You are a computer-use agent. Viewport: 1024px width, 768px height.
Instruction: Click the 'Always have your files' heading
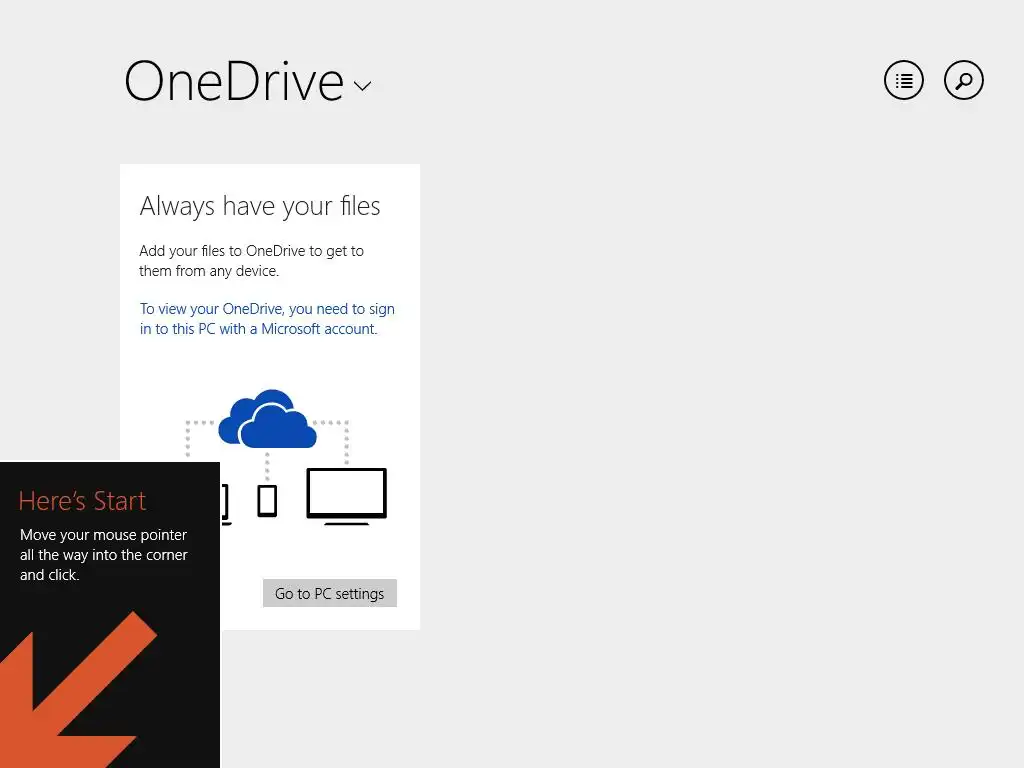click(260, 206)
